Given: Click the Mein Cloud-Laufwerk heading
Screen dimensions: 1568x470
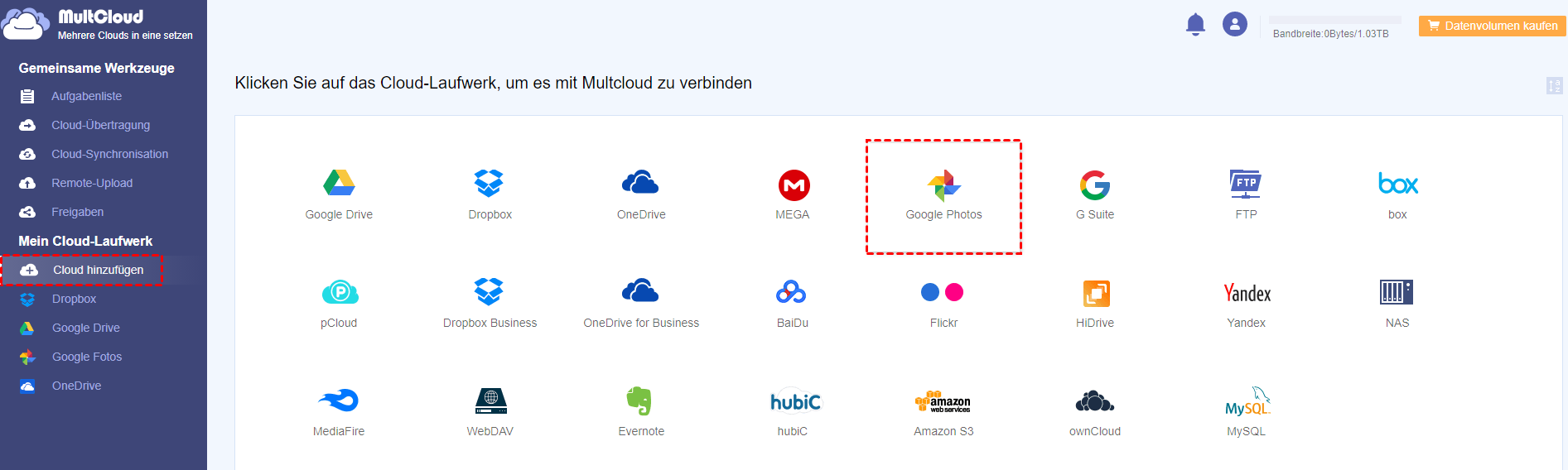Looking at the screenshot, I should tap(85, 241).
